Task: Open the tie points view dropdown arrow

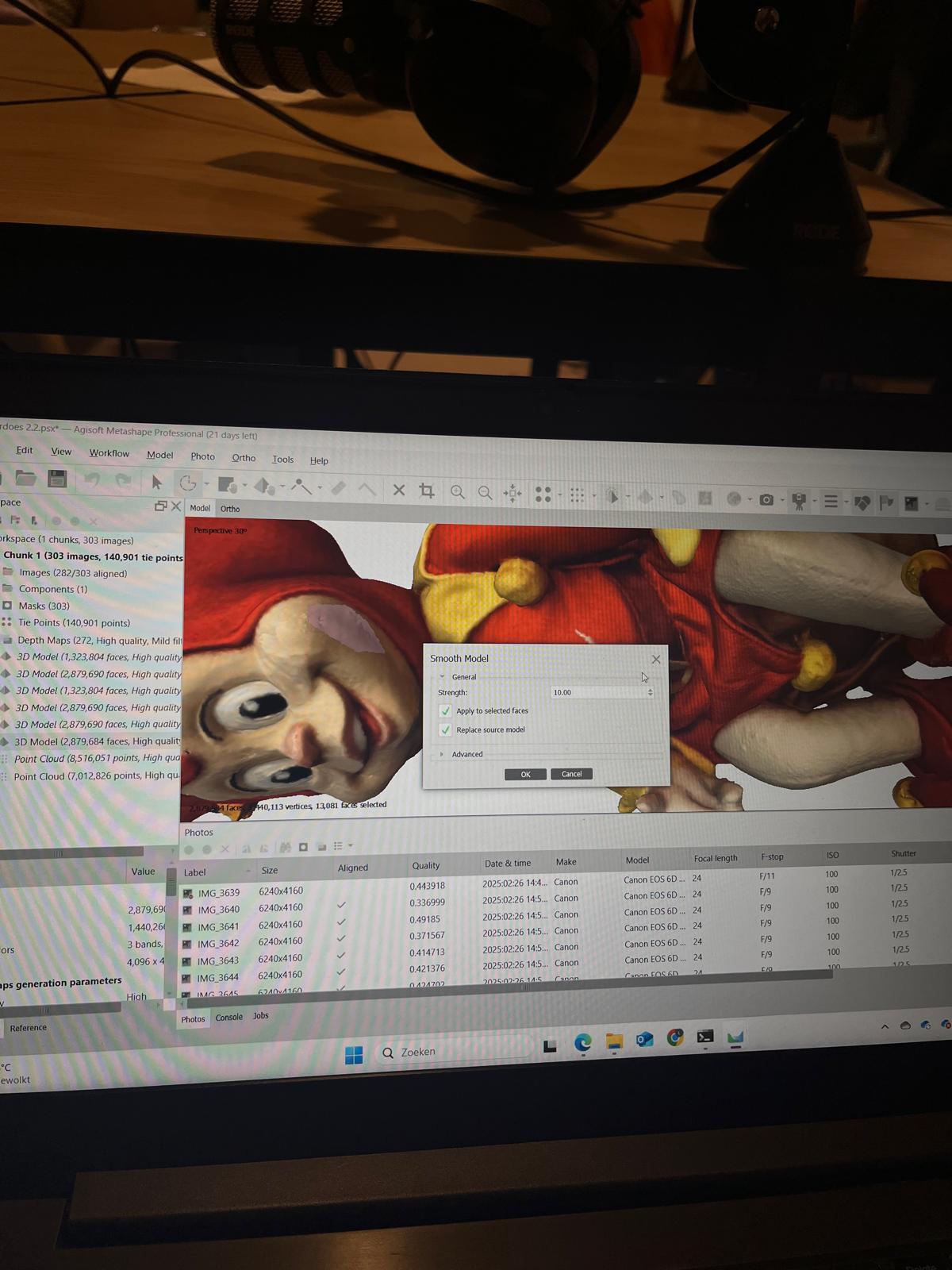Action: [x=559, y=495]
